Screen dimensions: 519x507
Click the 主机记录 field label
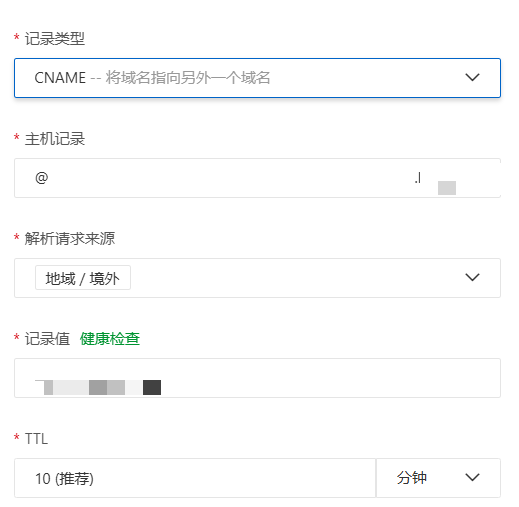point(55,139)
